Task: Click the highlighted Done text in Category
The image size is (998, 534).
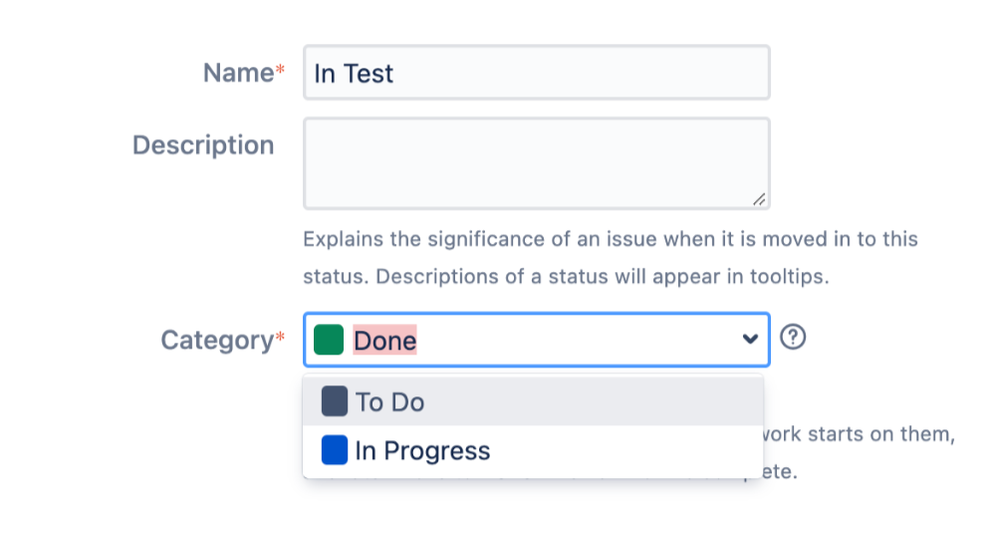Action: 385,341
